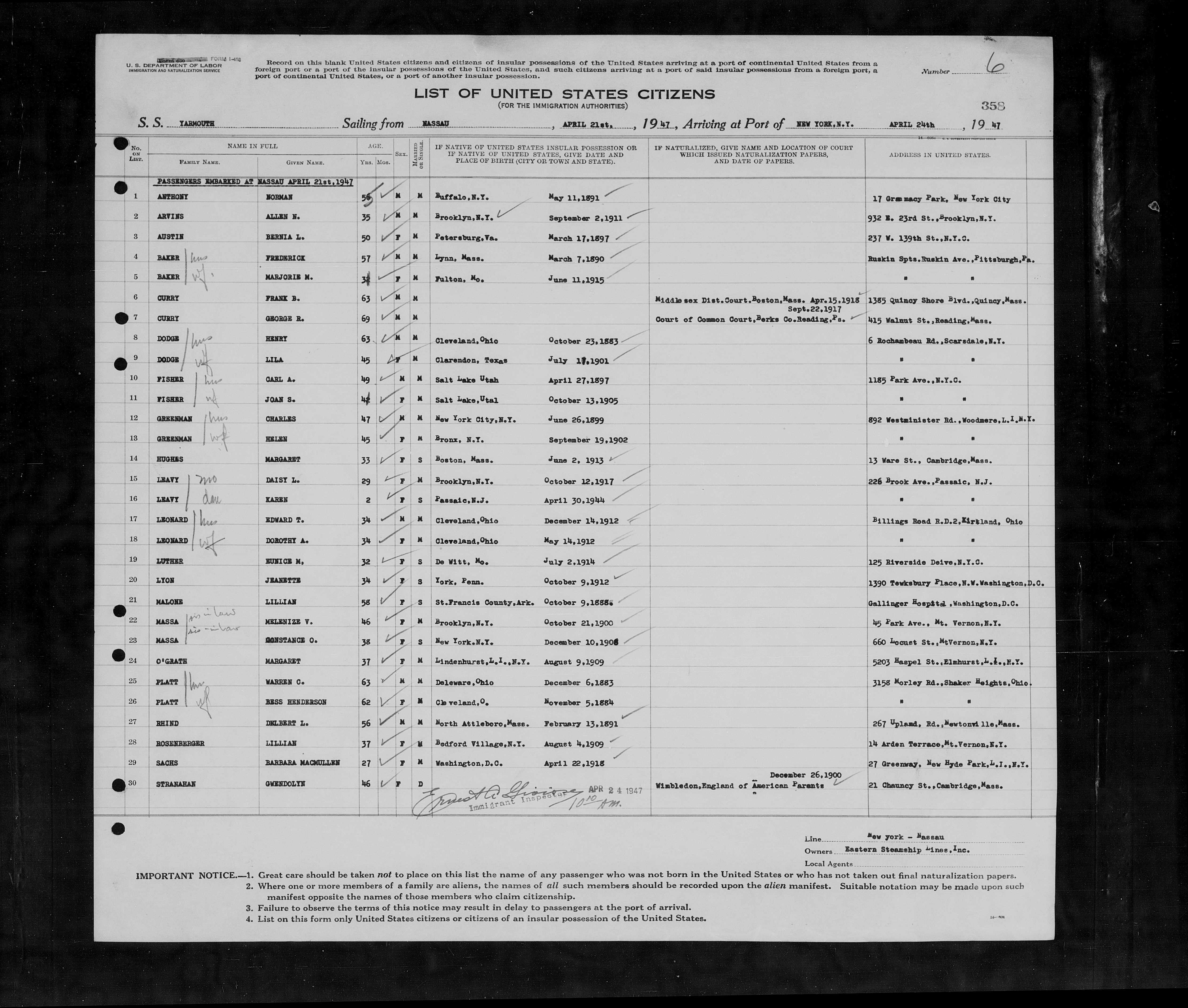Click the 'GIVEN NAME' column header
Screen dimensions: 1188x1008
click(x=305, y=162)
